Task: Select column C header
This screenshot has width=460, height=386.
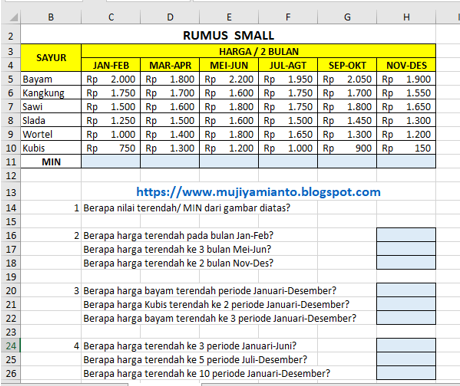Action: coord(111,17)
